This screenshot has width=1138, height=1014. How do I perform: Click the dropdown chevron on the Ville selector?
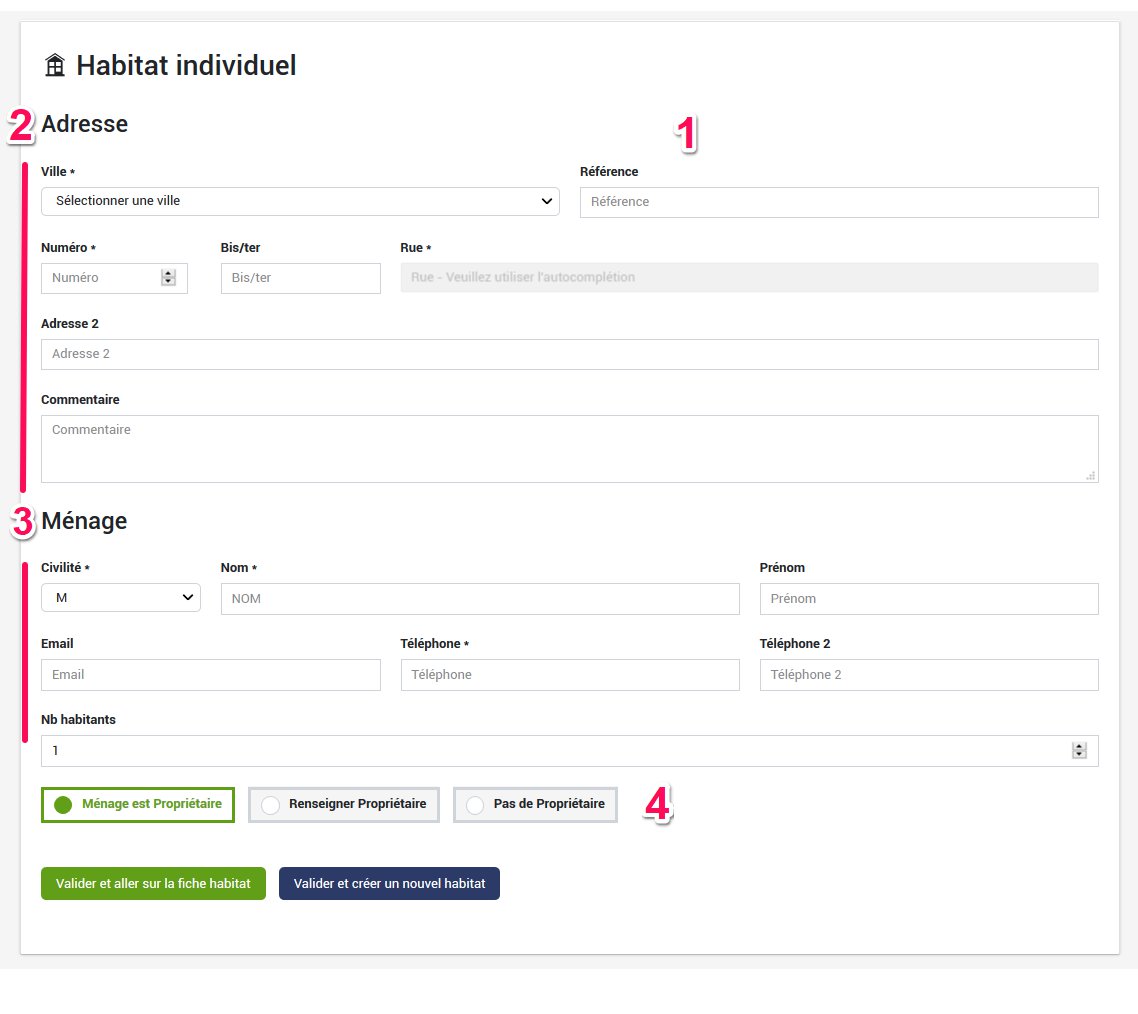tap(549, 201)
